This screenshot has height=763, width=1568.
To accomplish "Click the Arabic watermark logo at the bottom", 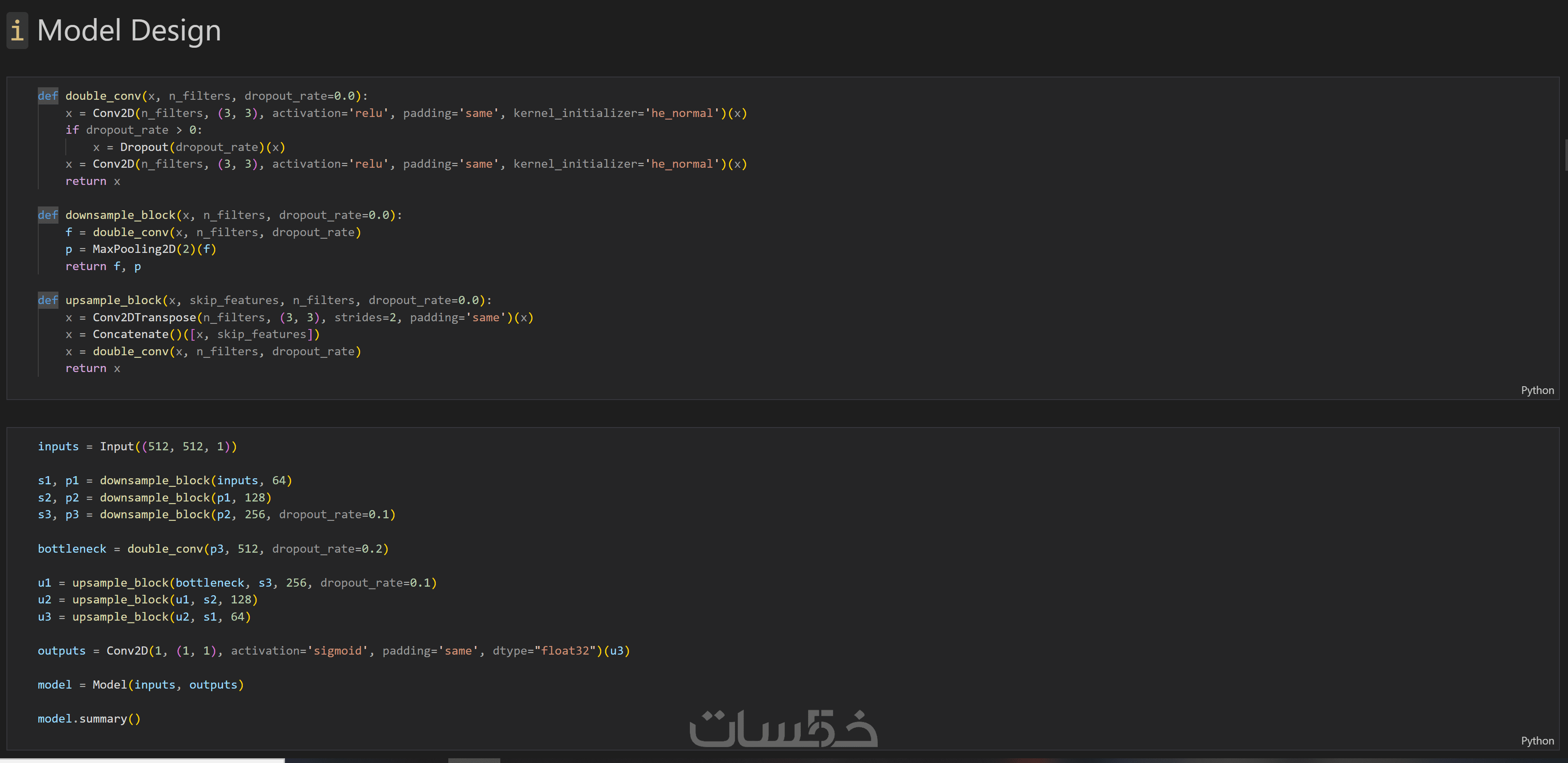I will click(784, 728).
